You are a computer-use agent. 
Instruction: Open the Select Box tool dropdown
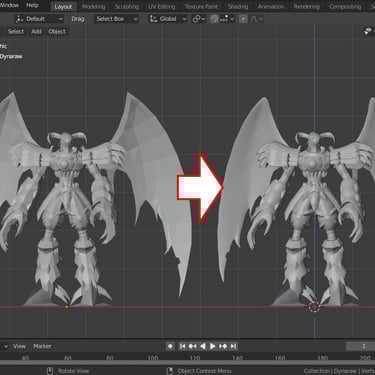click(116, 19)
